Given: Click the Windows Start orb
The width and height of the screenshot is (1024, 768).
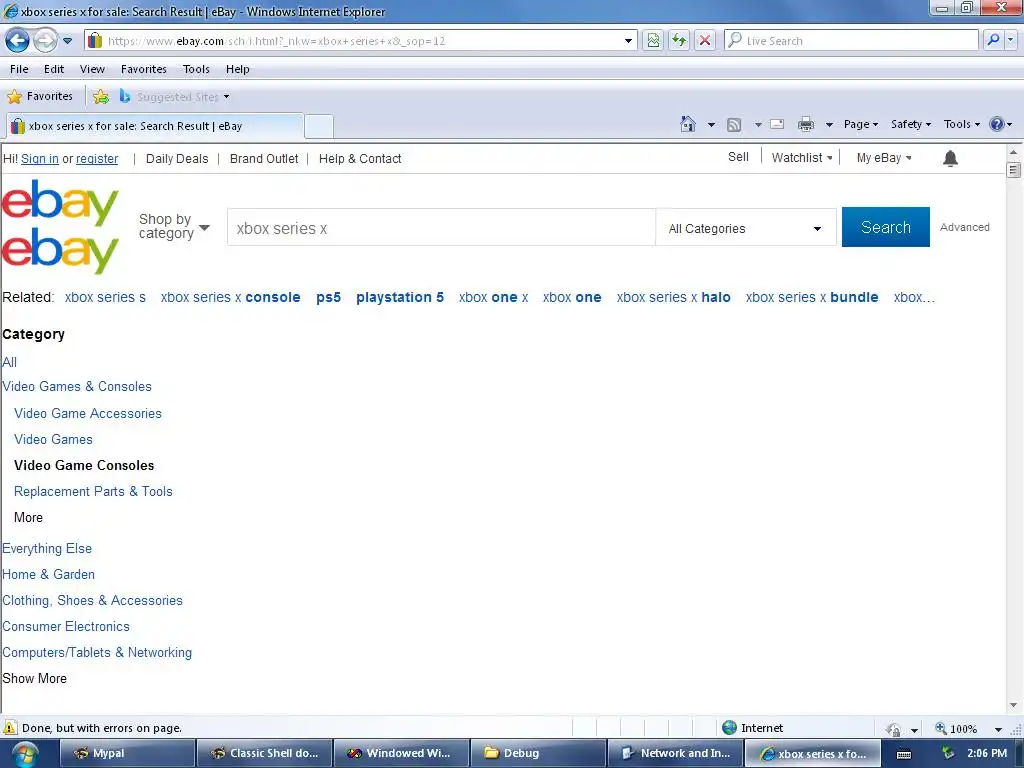Looking at the screenshot, I should tap(24, 754).
